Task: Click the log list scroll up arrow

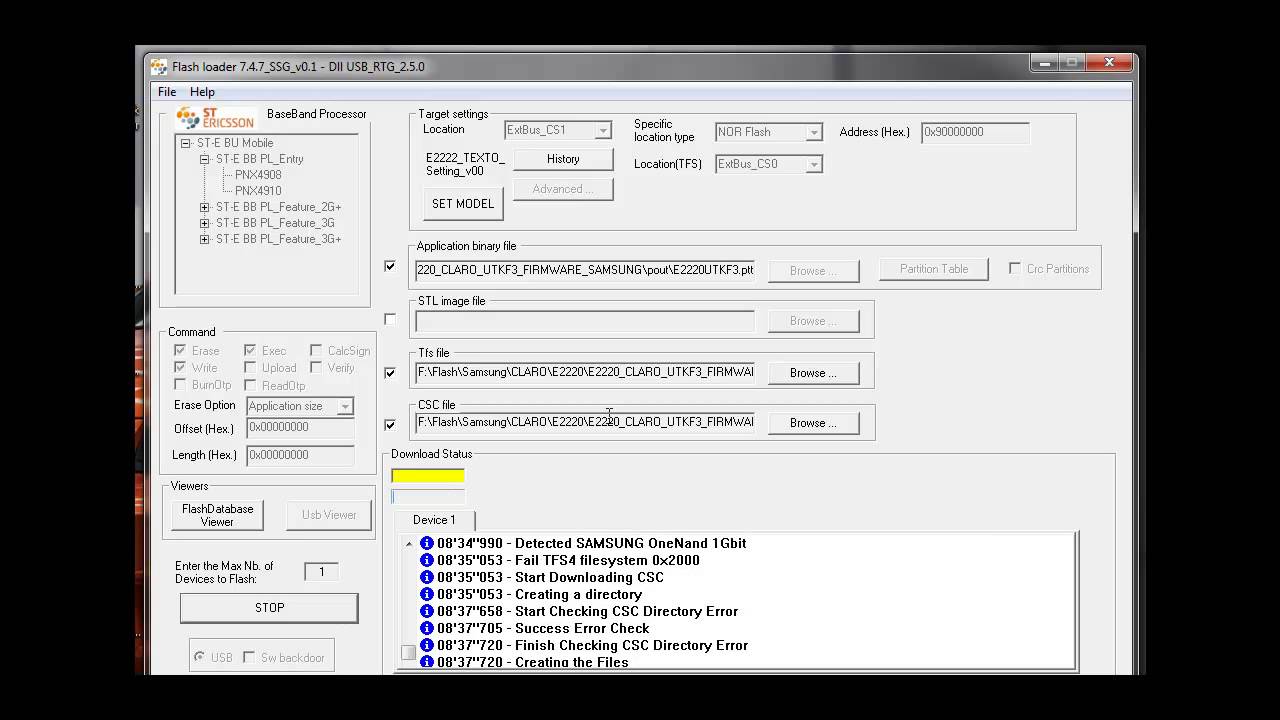Action: pos(408,544)
